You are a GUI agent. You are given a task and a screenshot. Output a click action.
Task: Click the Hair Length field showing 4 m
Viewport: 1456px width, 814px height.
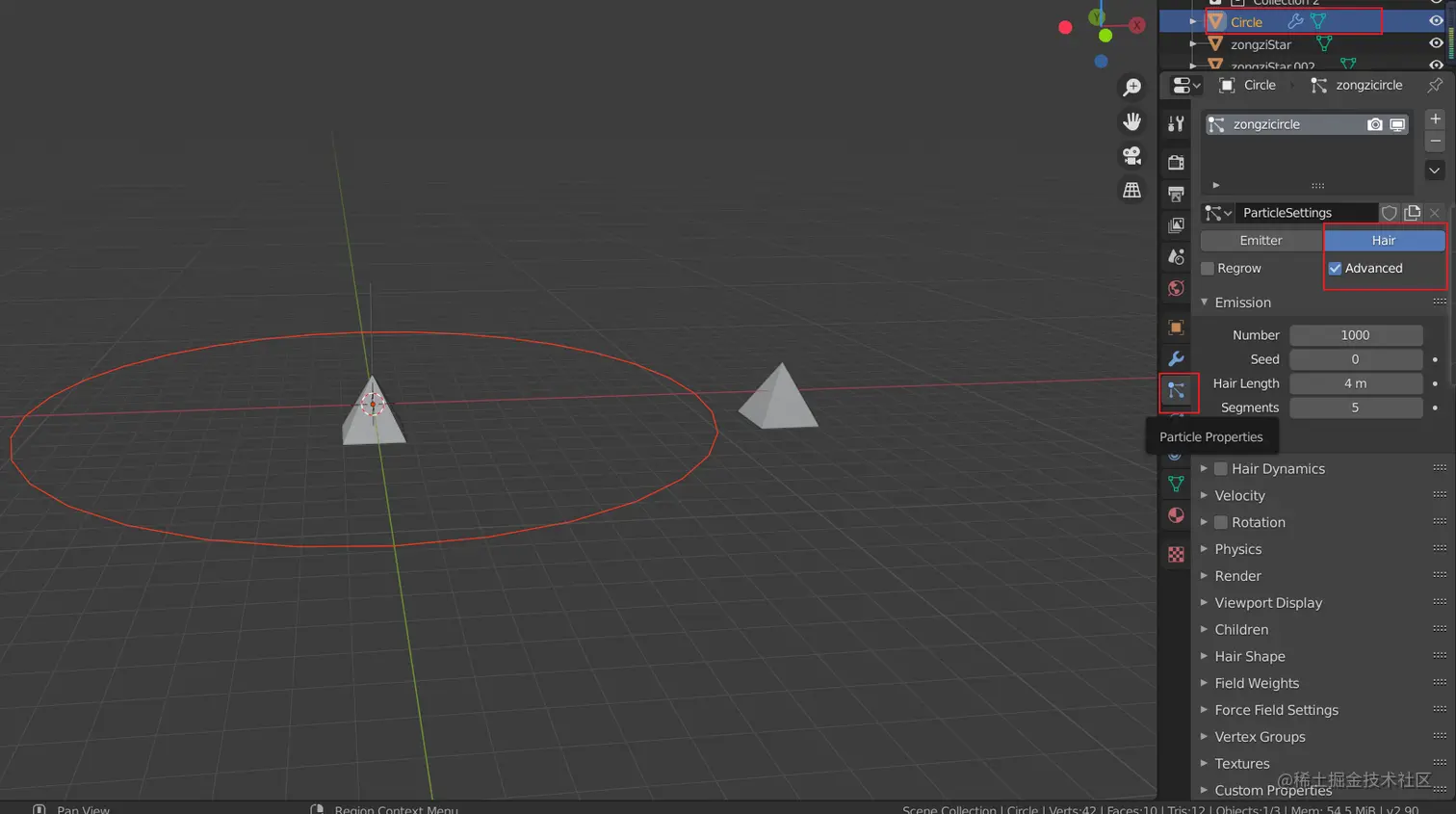tap(1356, 383)
